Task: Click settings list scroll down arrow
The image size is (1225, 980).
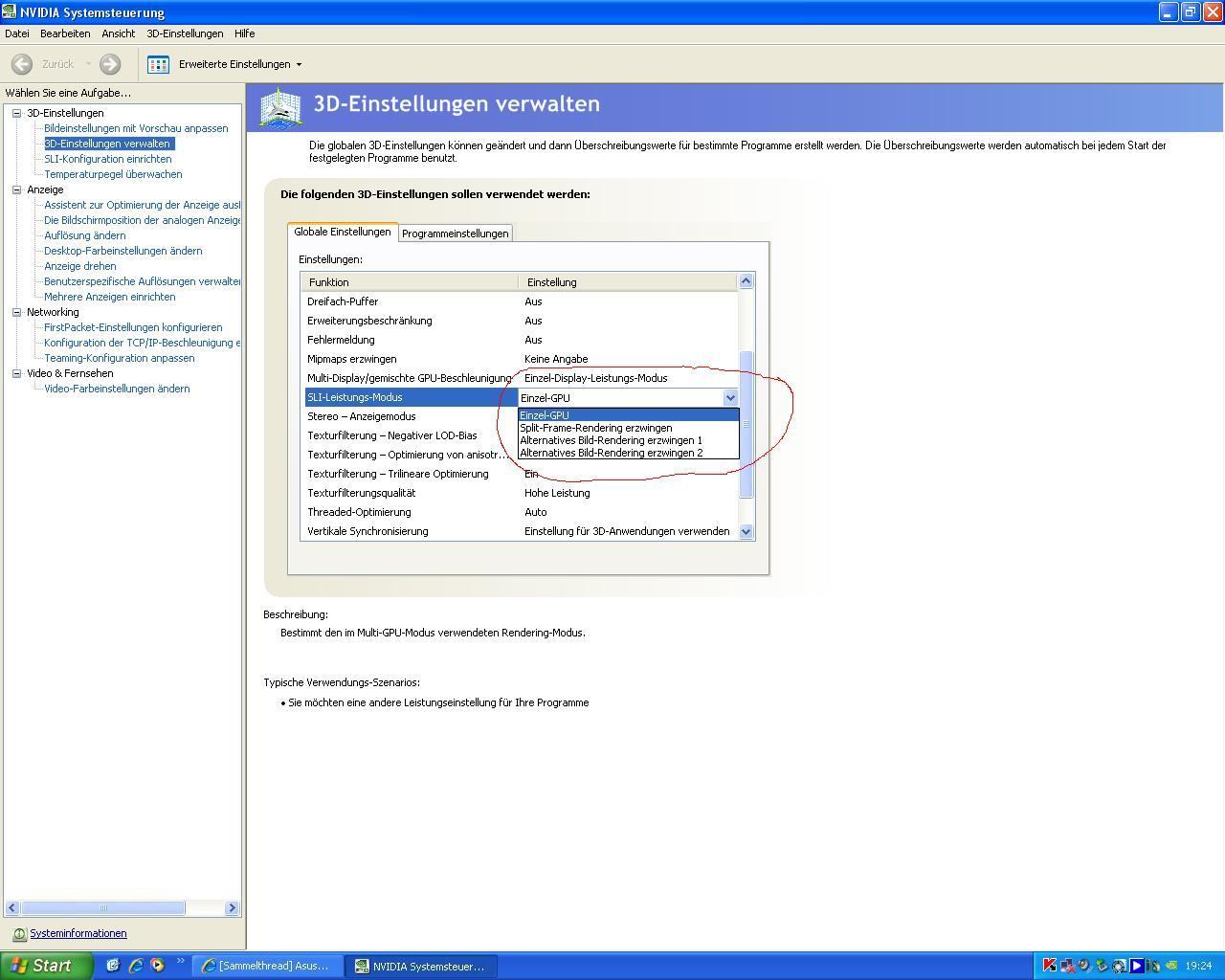Action: (746, 531)
